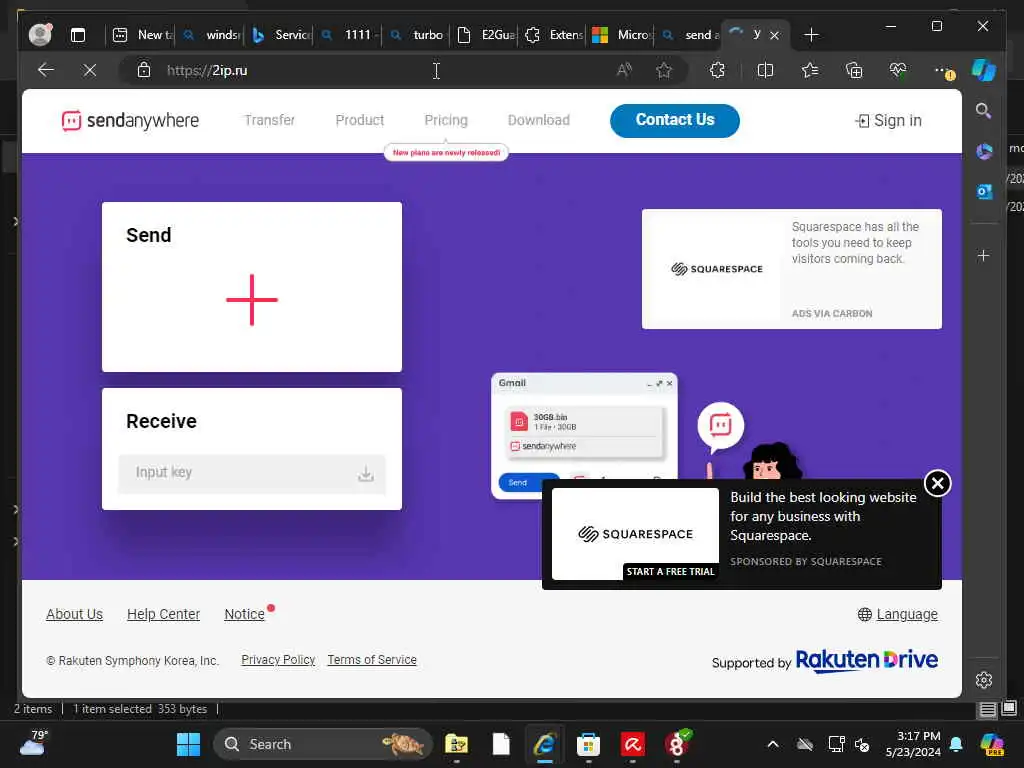The width and height of the screenshot is (1024, 768).
Task: Open the Copilot sidebar icon
Action: pyautogui.click(x=984, y=70)
